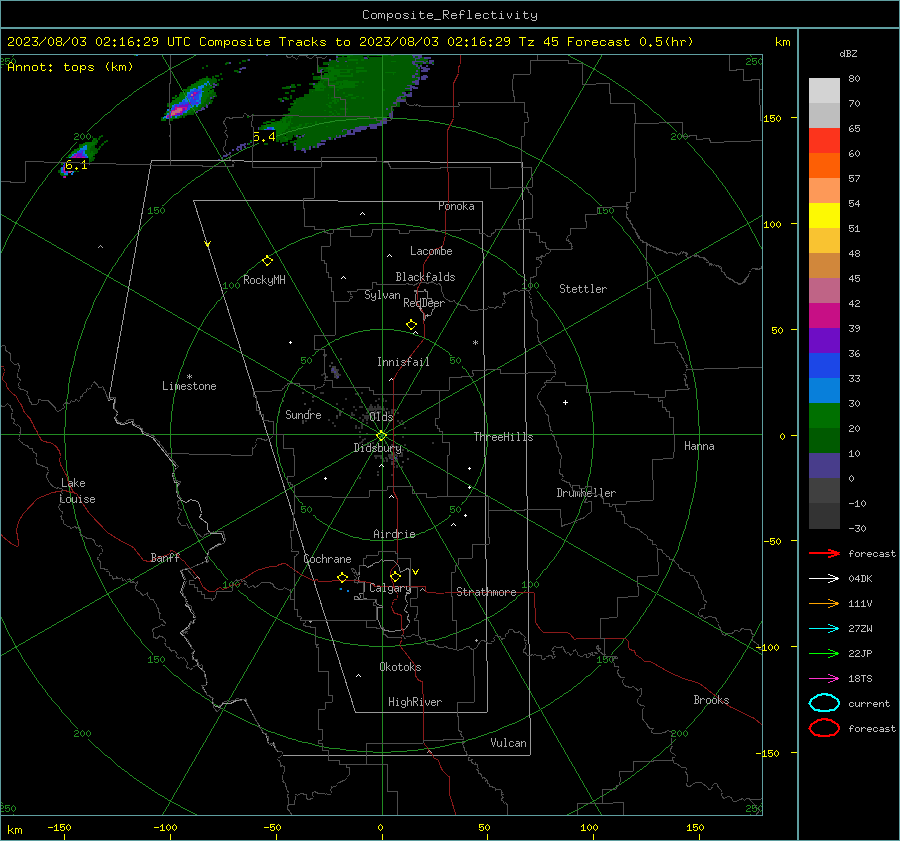The width and height of the screenshot is (900, 841).
Task: Click the Banff town label
Action: 165,557
